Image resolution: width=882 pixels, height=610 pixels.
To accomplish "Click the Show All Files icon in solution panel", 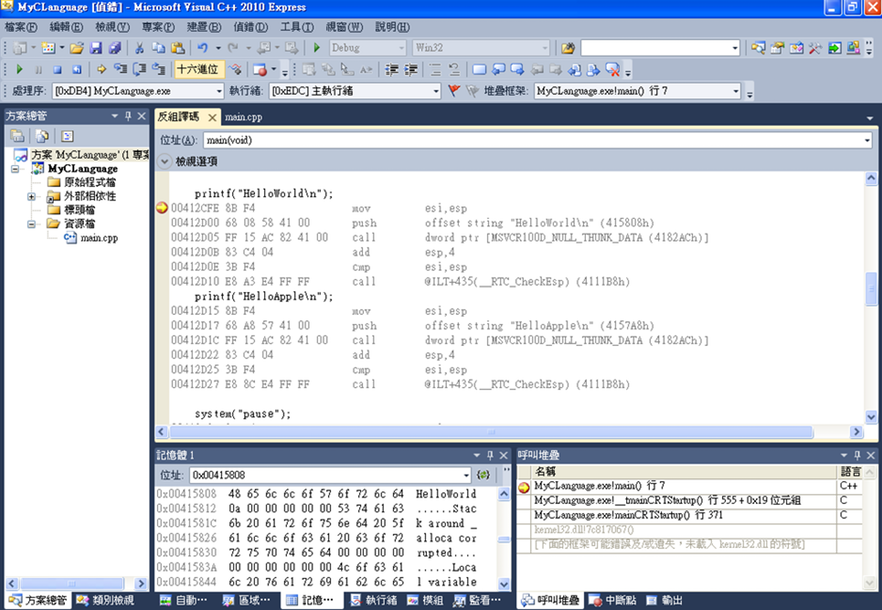I will (x=42, y=136).
